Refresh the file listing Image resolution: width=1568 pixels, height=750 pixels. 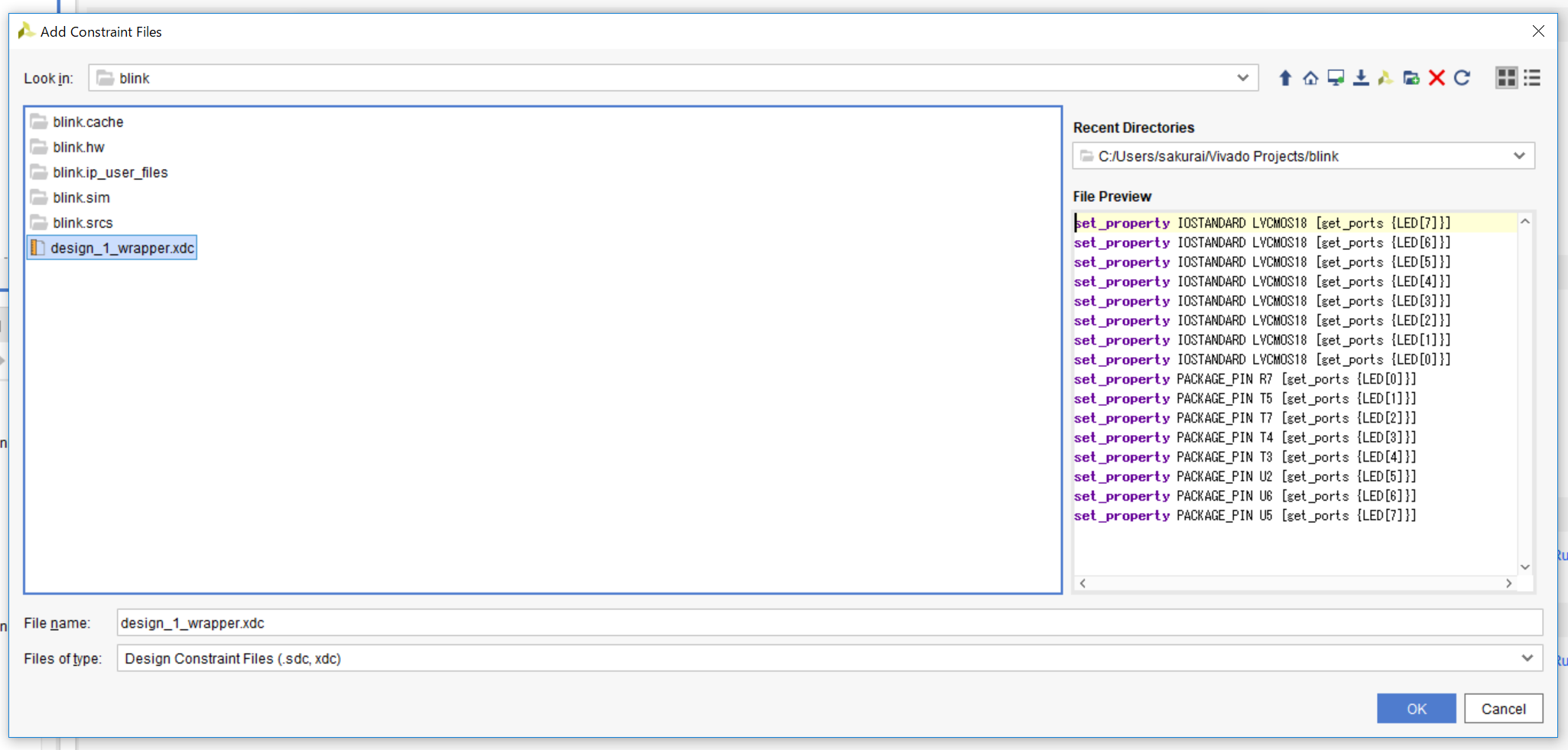pos(1462,78)
